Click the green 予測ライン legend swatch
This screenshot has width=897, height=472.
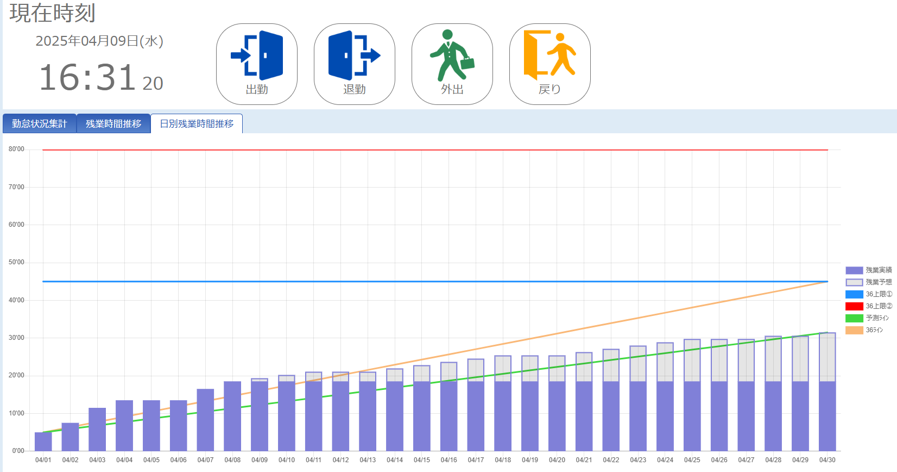click(x=854, y=318)
